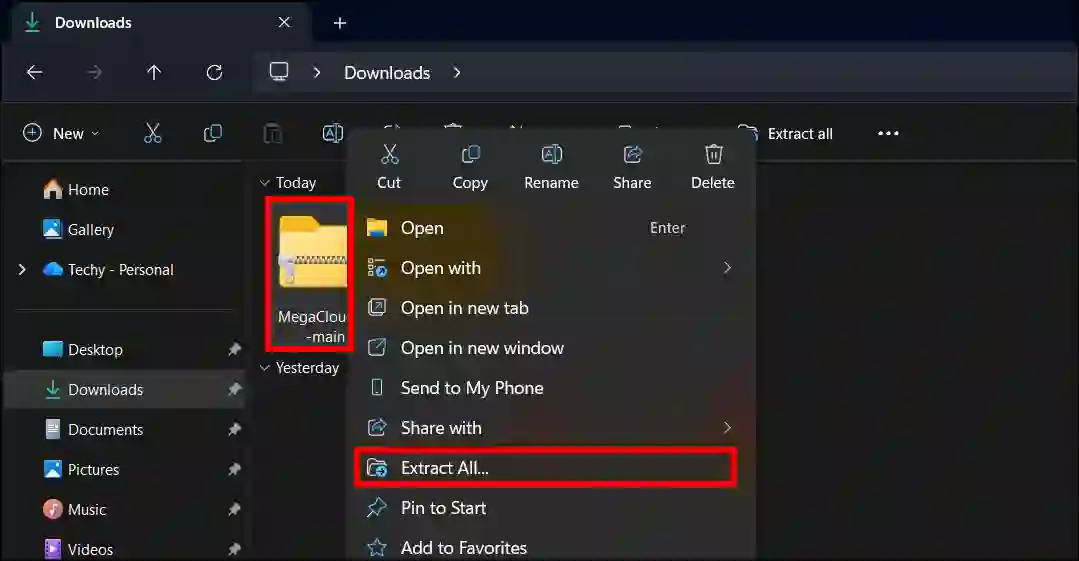
Task: Unpin Documents from Quick access
Action: [235, 429]
